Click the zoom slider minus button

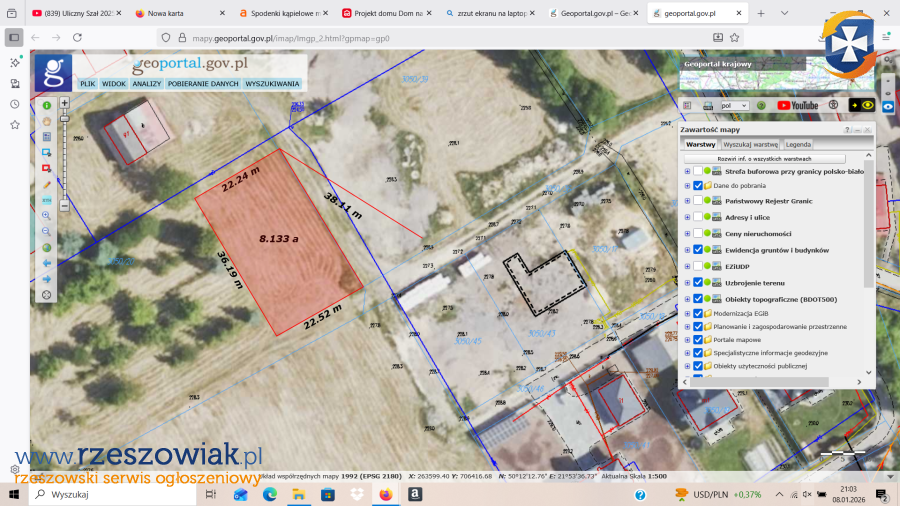coord(64,206)
